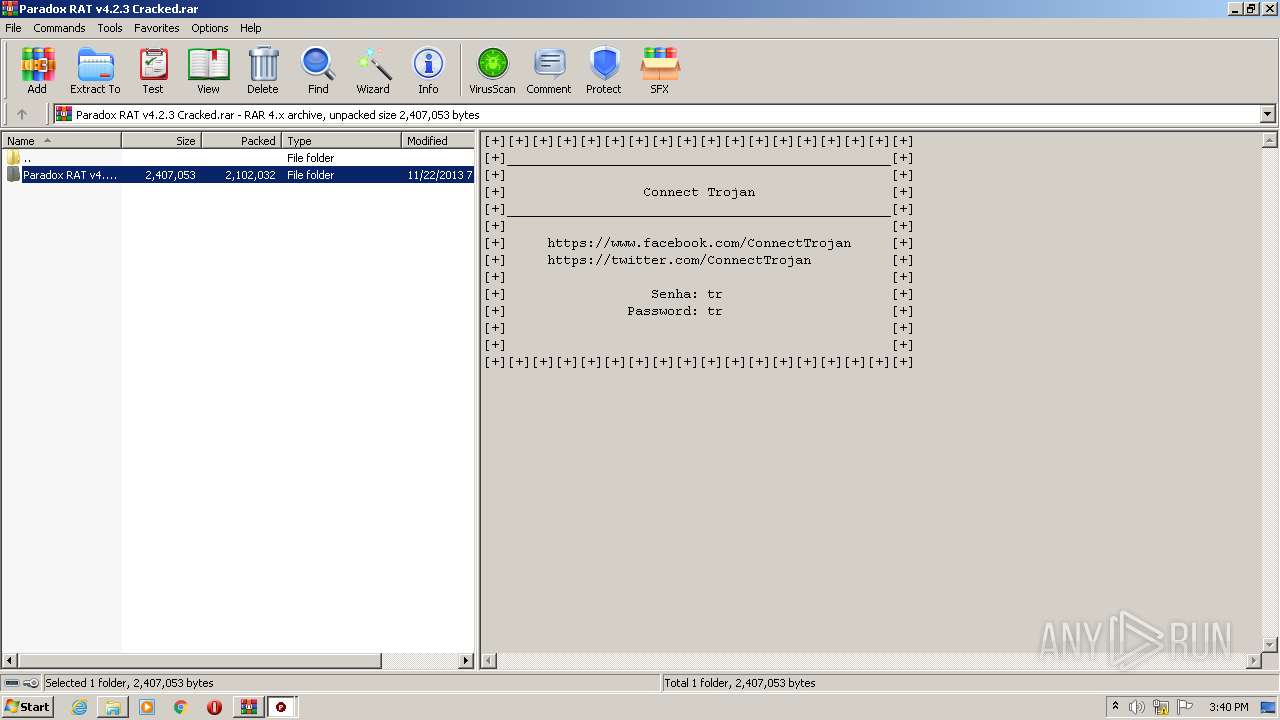Open the View file tool

coord(208,70)
